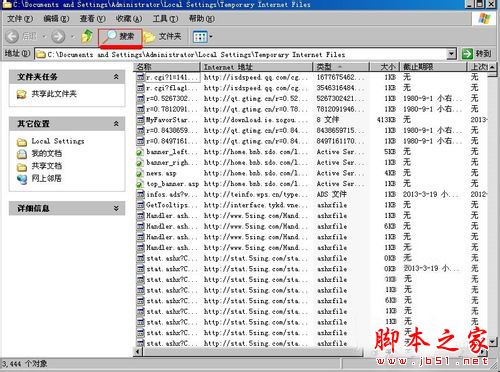Select file named r=0.8497161
Screen dimensions: 500x372
pyautogui.click(x=172, y=141)
